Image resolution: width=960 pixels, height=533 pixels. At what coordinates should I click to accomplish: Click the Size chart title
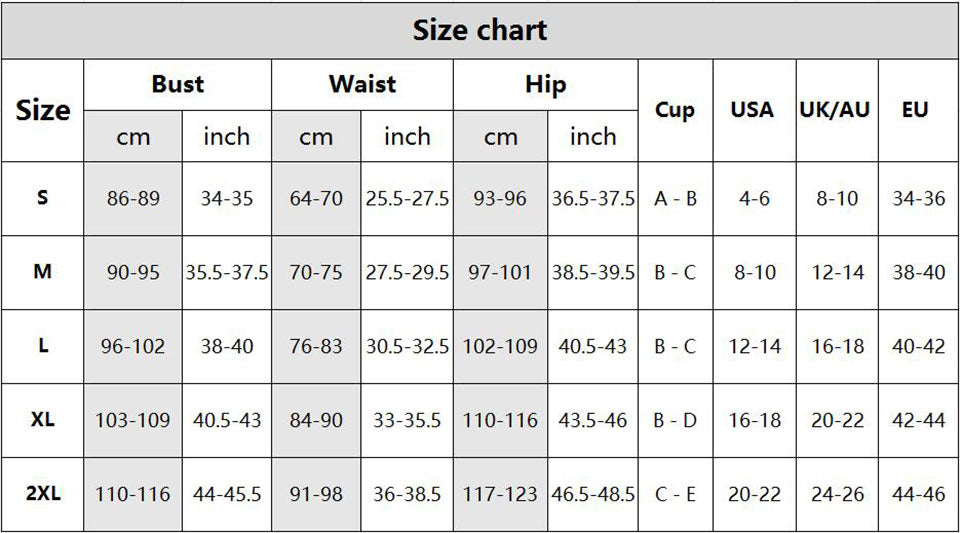[x=480, y=30]
